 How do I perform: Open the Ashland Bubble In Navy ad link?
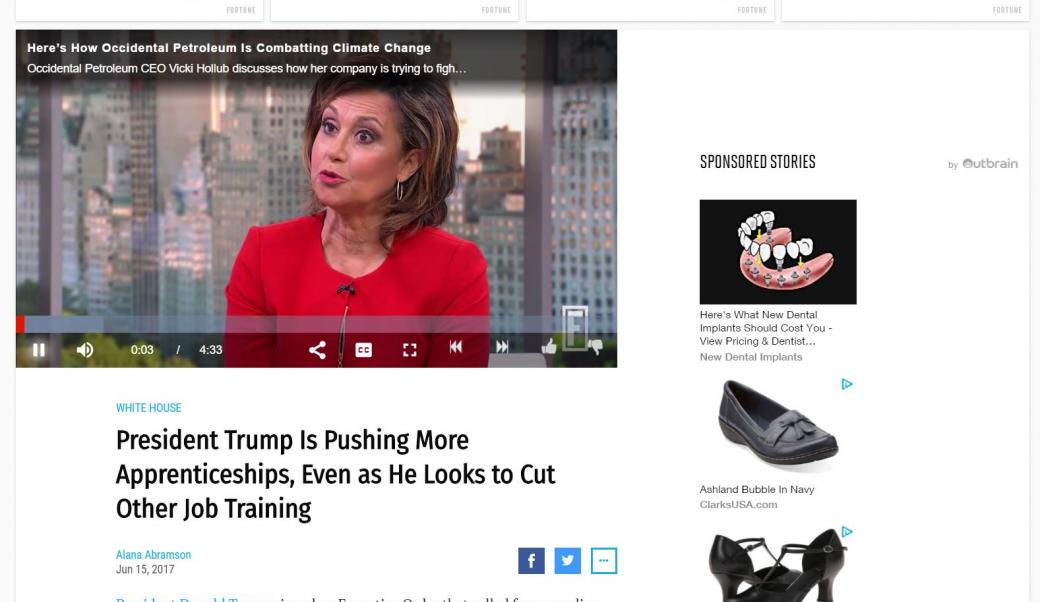point(757,489)
